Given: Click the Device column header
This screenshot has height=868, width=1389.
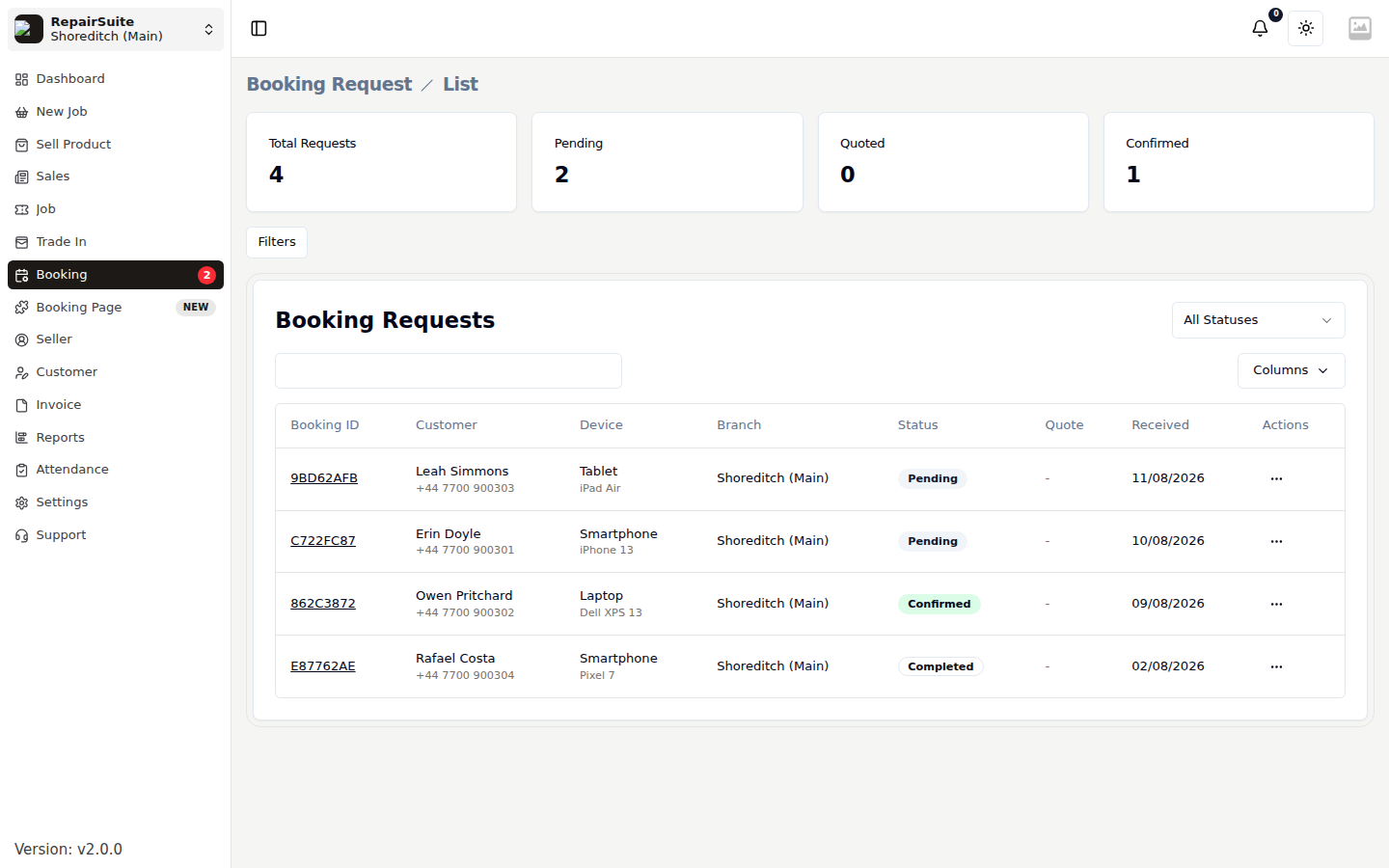Looking at the screenshot, I should pyautogui.click(x=601, y=425).
